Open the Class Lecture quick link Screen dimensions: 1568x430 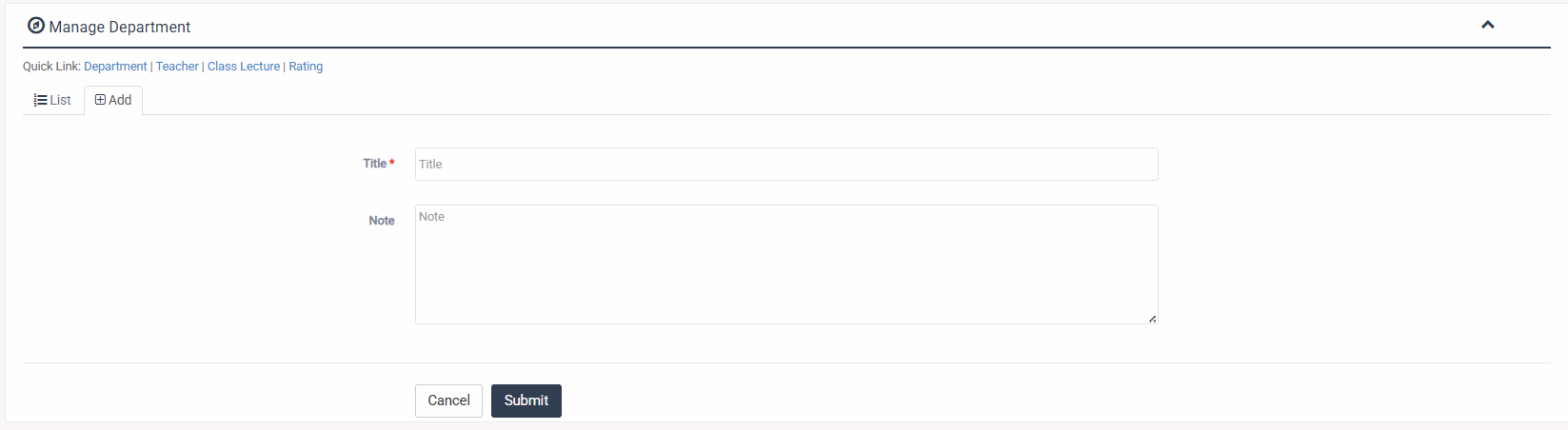tap(244, 67)
